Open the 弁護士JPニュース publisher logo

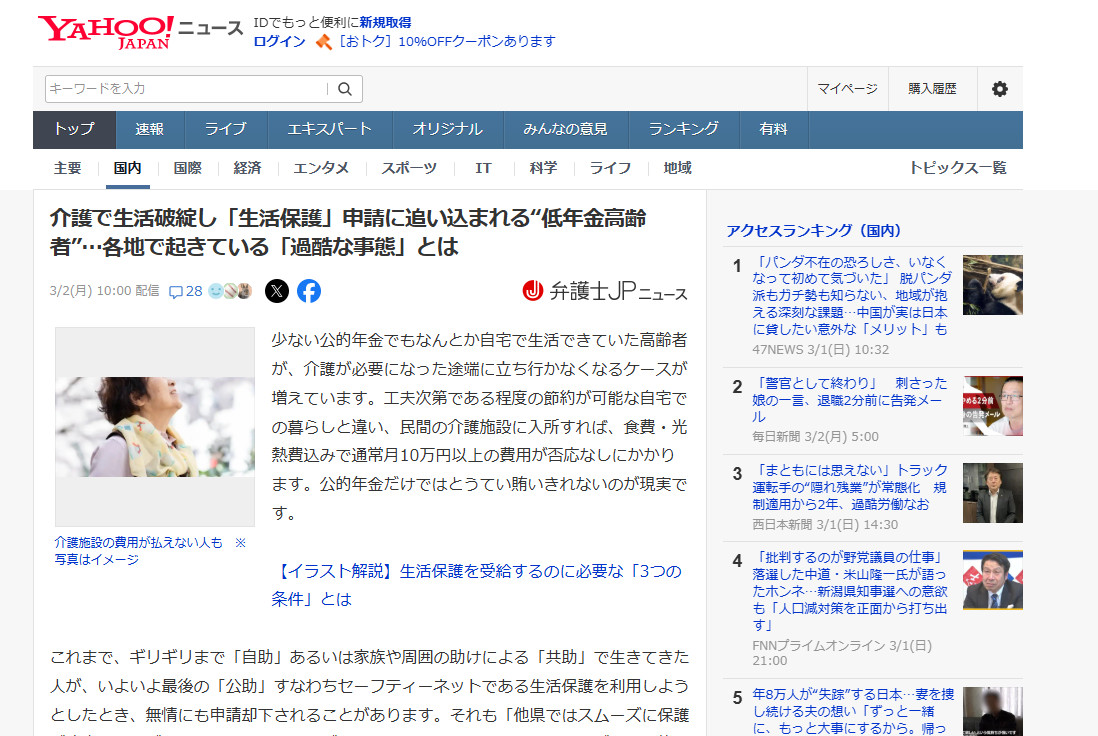pyautogui.click(x=605, y=291)
